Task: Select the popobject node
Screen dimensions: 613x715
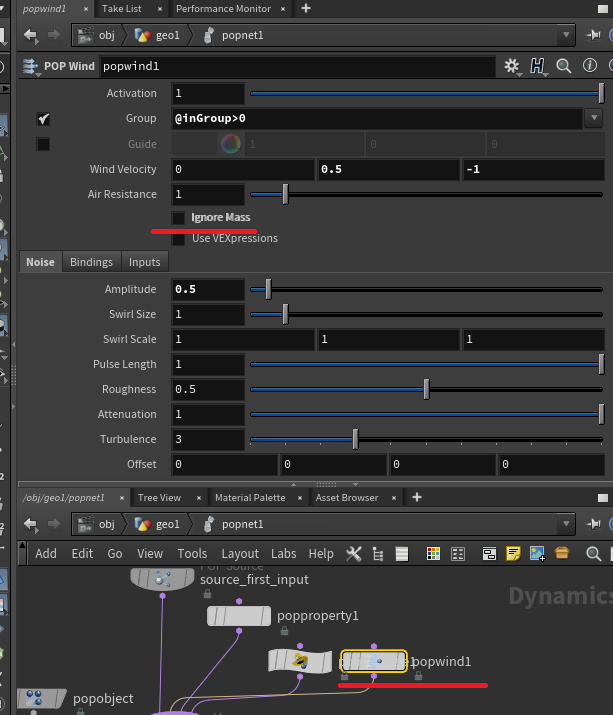Action: tap(42, 699)
